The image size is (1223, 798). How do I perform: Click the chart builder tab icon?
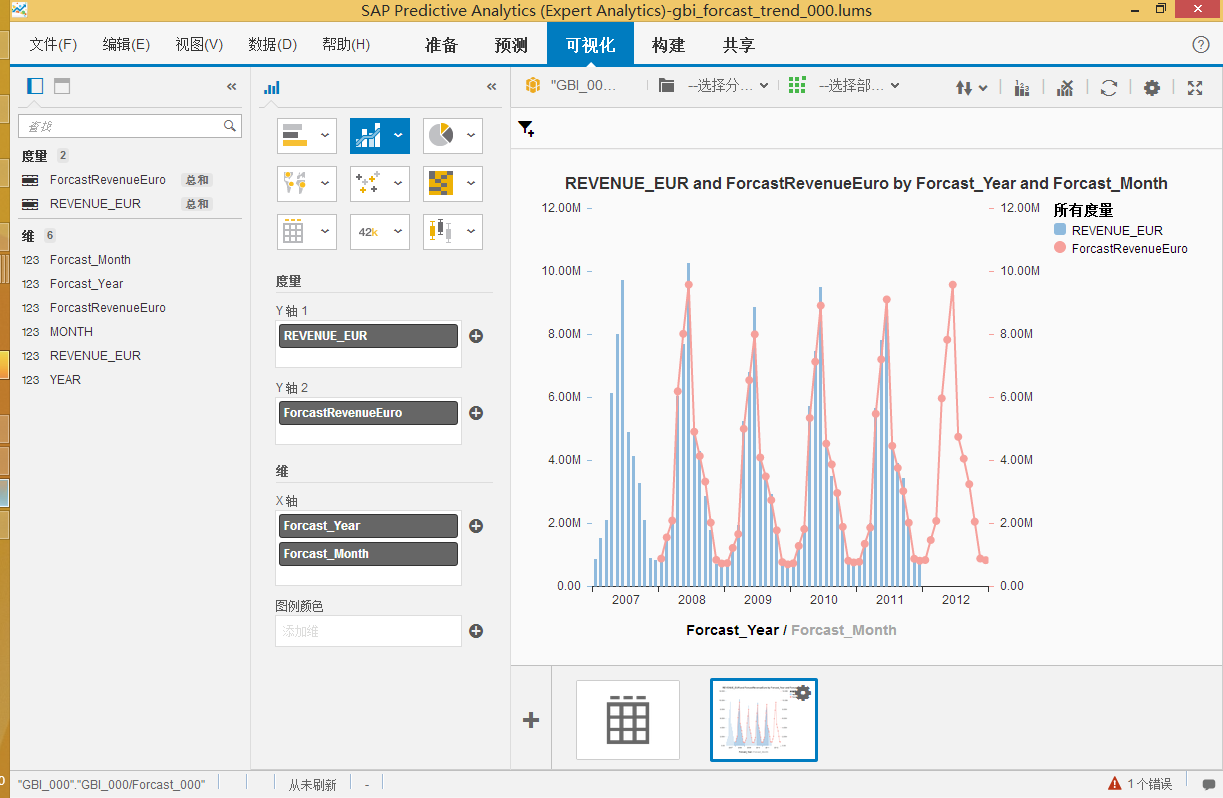point(271,87)
